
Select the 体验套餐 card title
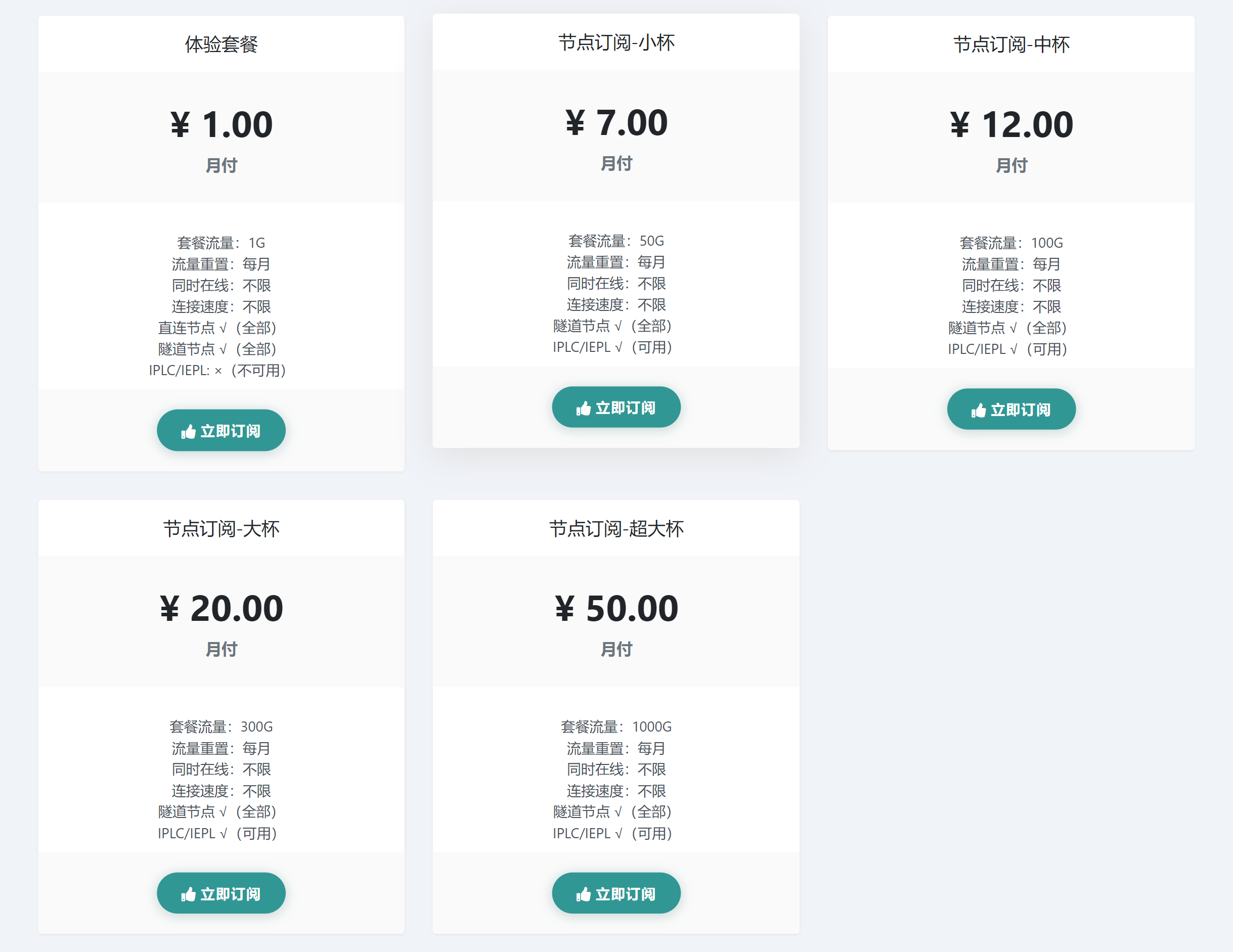[222, 44]
